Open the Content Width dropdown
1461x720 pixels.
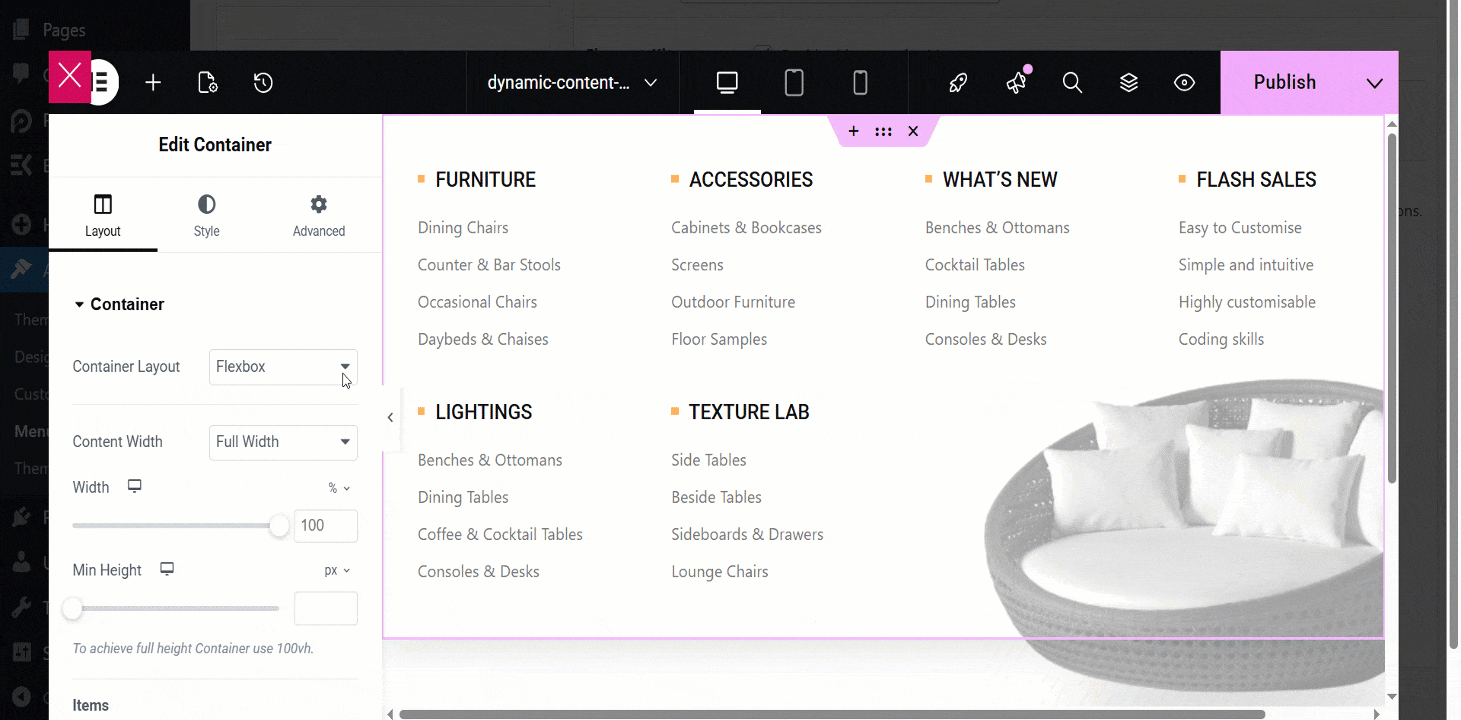point(283,442)
